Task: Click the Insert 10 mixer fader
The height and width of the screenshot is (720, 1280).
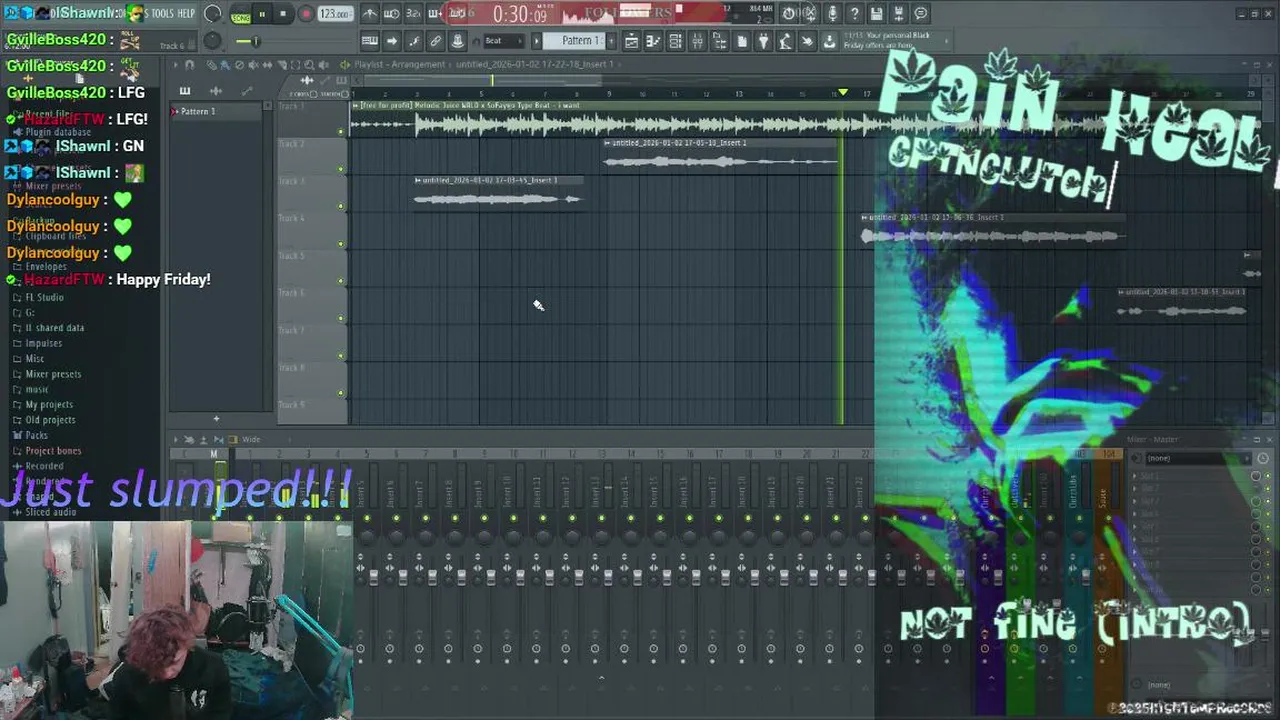Action: [x=520, y=579]
